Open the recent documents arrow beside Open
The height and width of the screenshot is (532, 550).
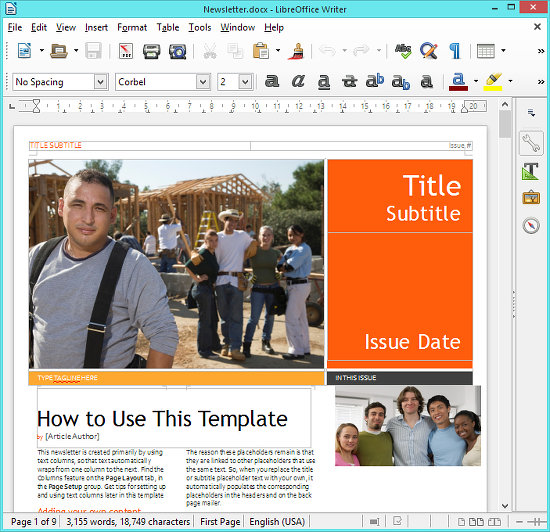76,50
